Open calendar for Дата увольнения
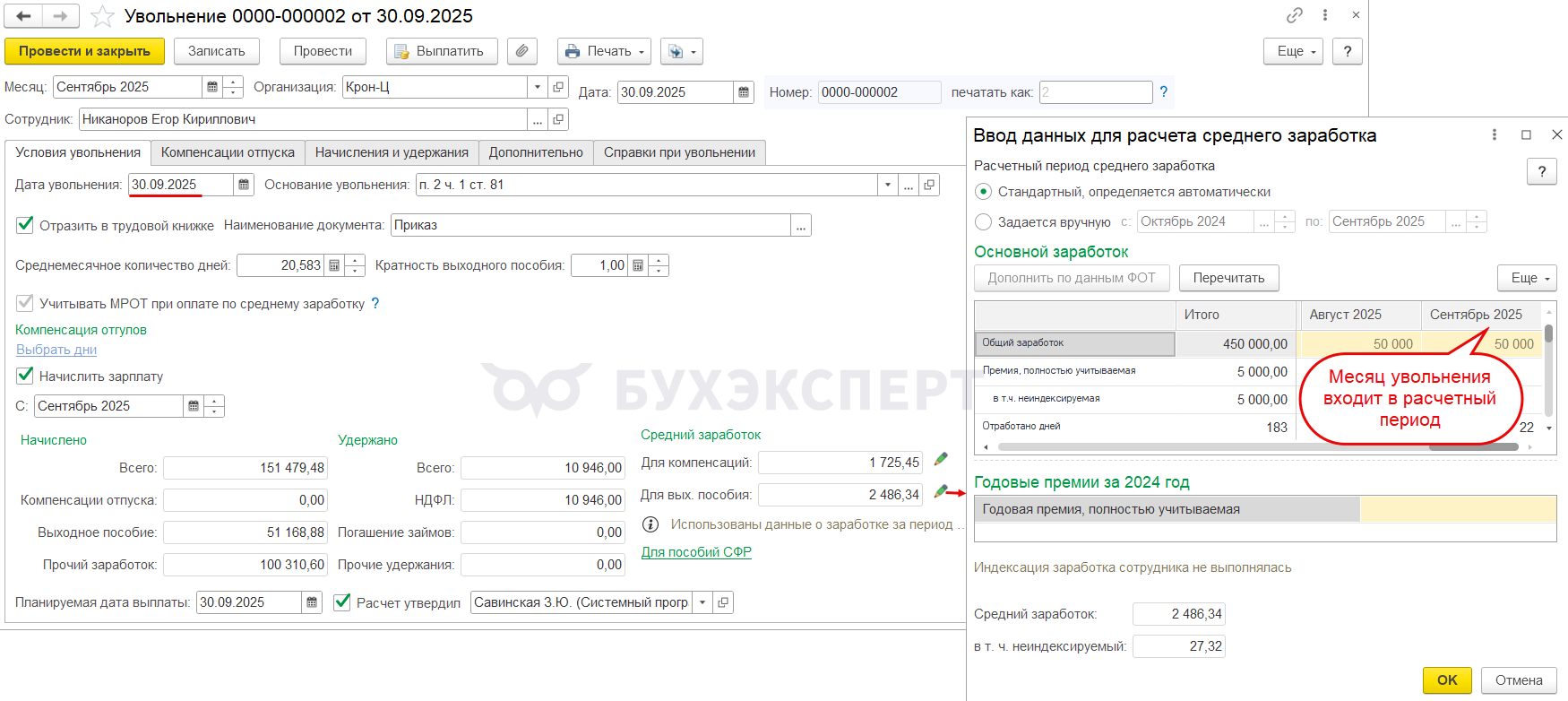This screenshot has height=701, width=1568. click(243, 185)
